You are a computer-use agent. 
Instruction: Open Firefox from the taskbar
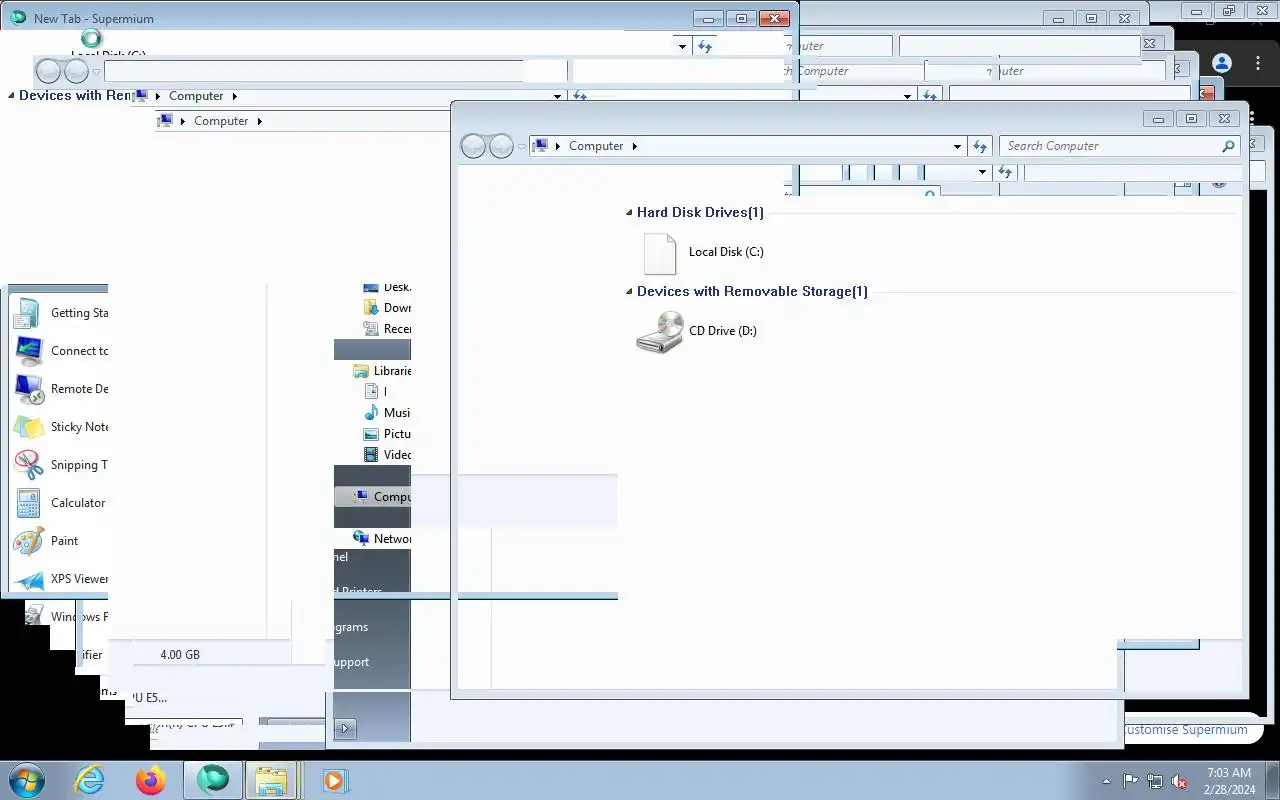pos(151,780)
